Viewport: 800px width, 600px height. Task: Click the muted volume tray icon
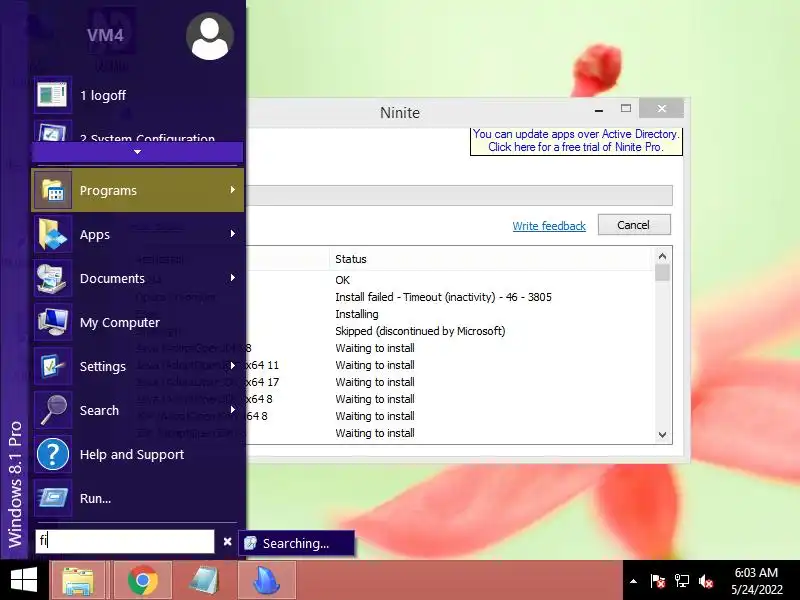(706, 581)
